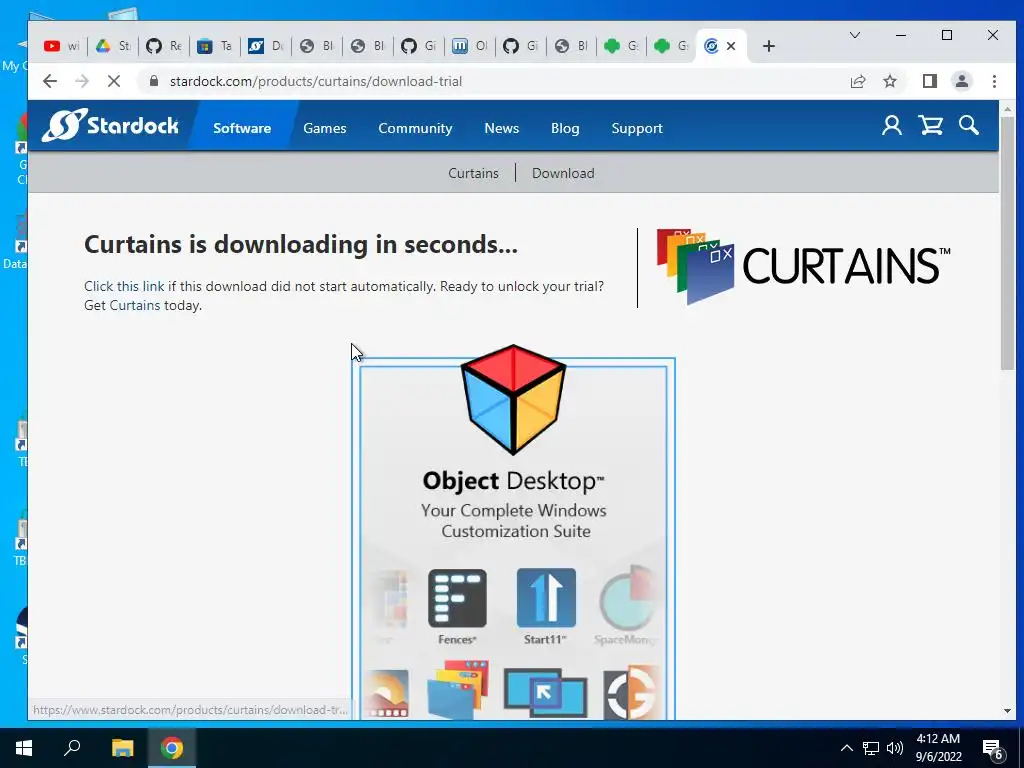Click the Object Desktop cube logo

coord(513,400)
